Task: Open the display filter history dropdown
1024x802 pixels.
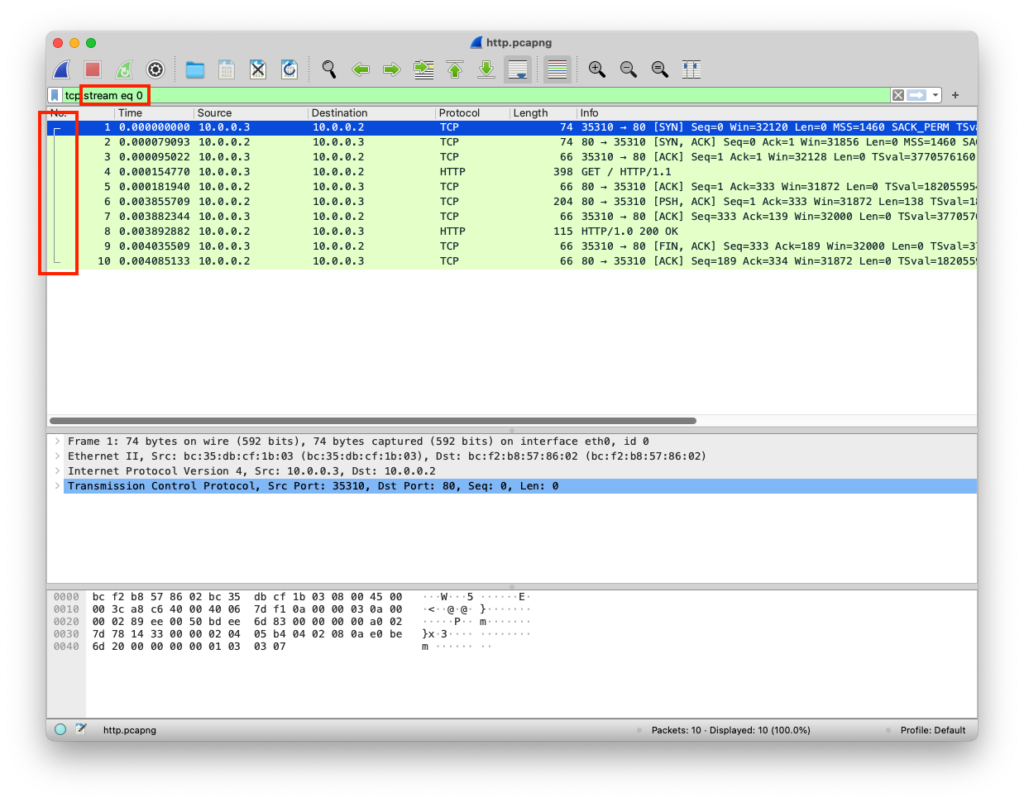Action: point(935,95)
